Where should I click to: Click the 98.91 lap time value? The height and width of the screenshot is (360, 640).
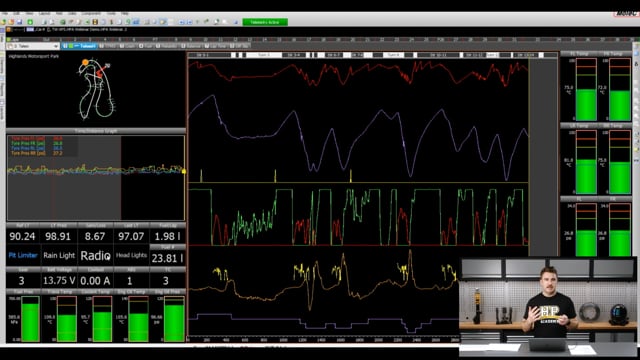[58, 236]
